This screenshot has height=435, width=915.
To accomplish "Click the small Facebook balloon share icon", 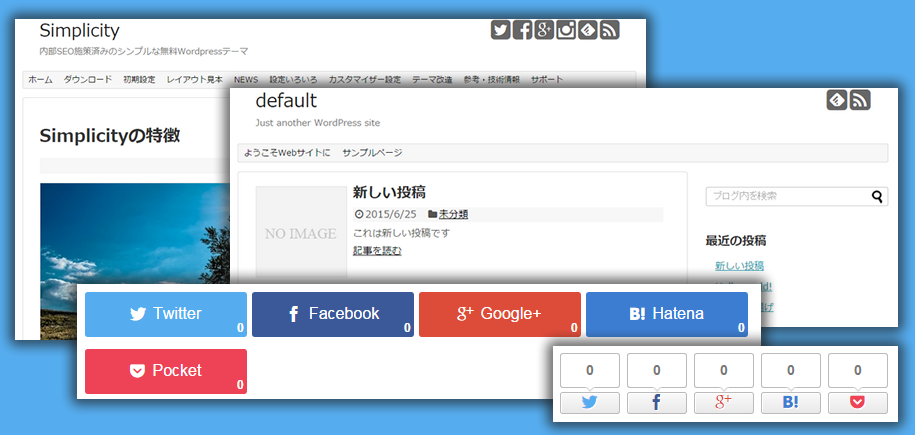I will pos(656,403).
